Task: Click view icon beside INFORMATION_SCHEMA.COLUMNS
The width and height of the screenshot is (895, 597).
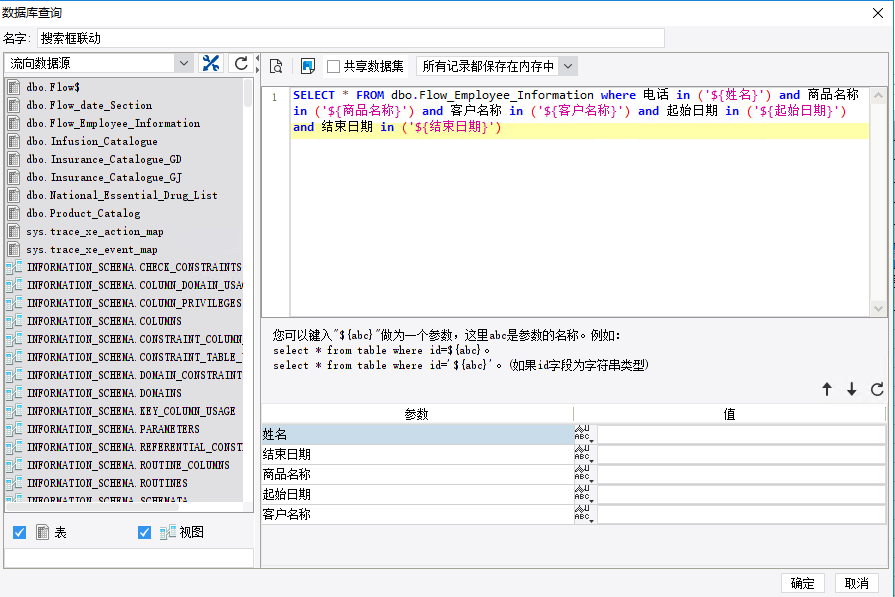Action: 14,321
